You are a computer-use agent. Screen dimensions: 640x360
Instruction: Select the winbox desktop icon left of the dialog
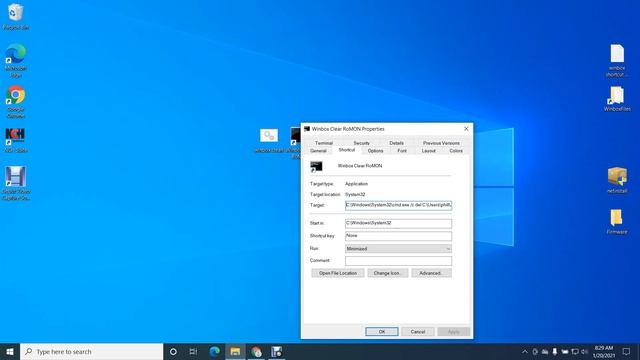(x=269, y=140)
